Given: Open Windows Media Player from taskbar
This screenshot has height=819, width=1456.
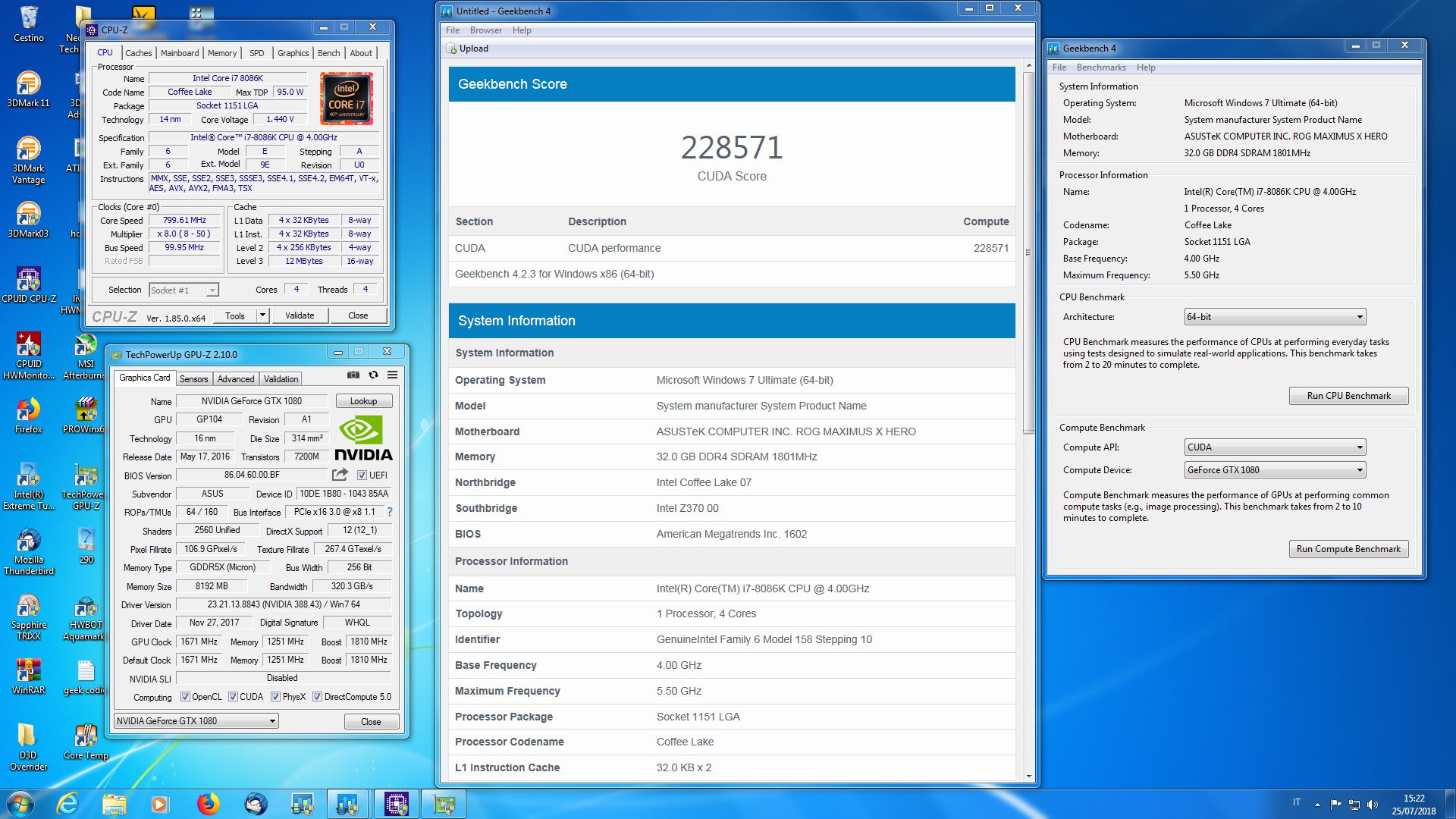Looking at the screenshot, I should [x=160, y=804].
